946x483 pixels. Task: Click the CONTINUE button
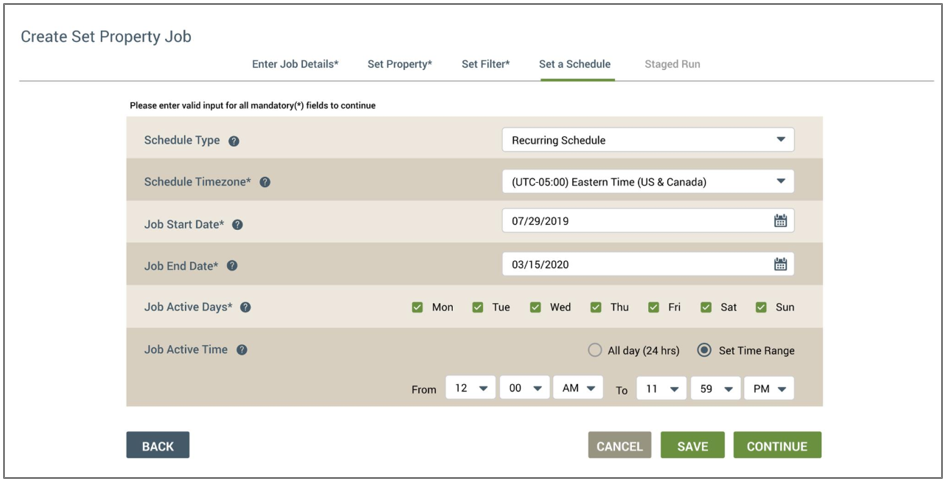click(777, 445)
